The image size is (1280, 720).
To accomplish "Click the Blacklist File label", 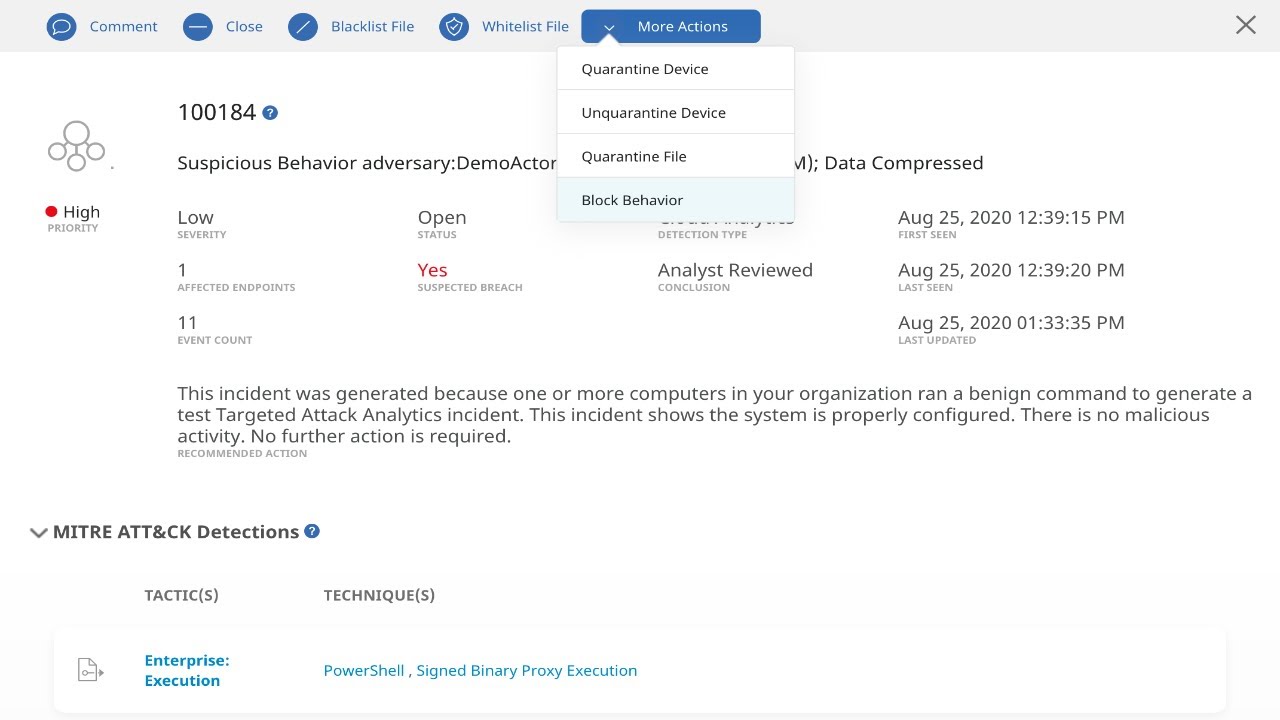I will pos(372,27).
